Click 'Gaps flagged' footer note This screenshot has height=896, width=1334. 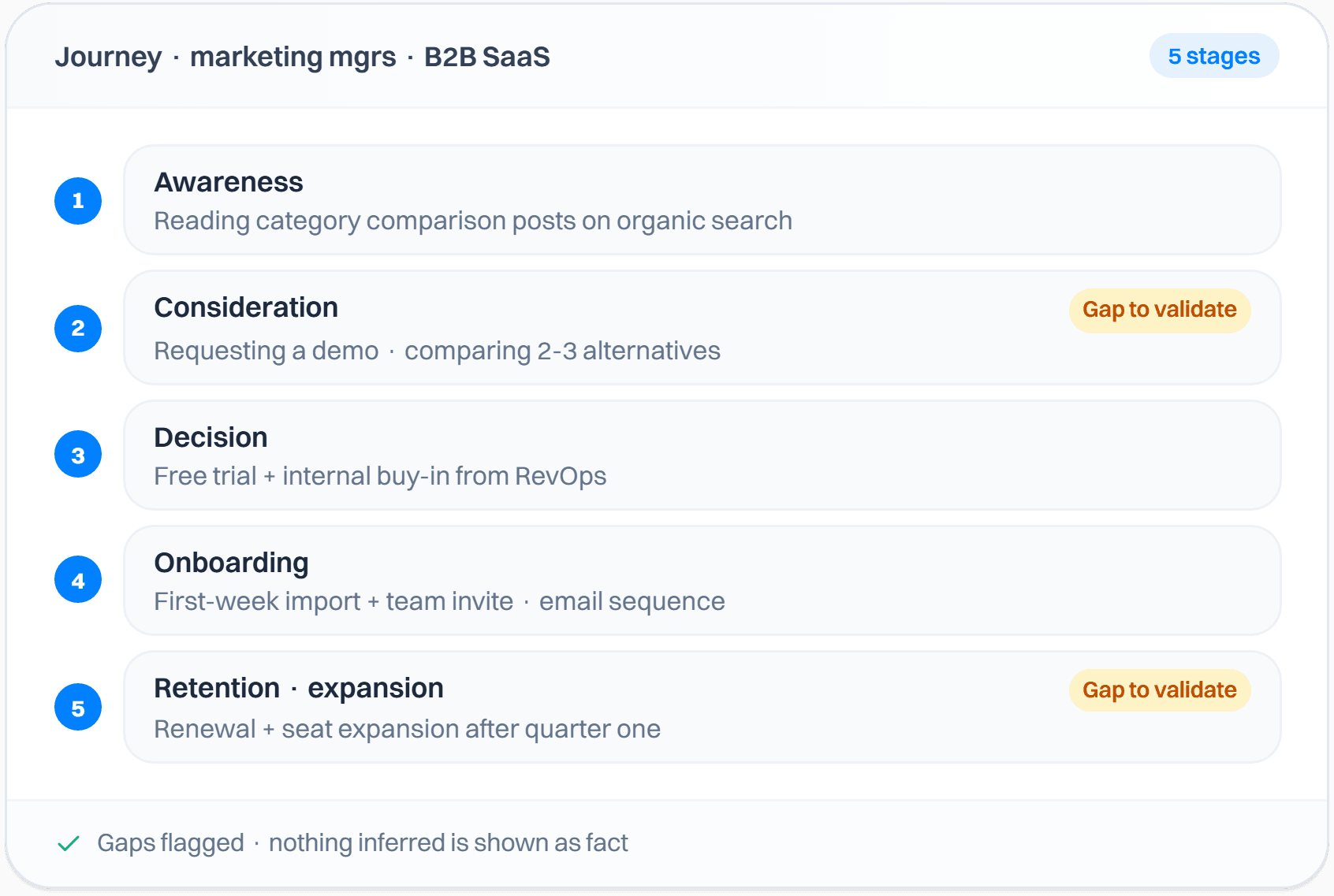coord(363,843)
